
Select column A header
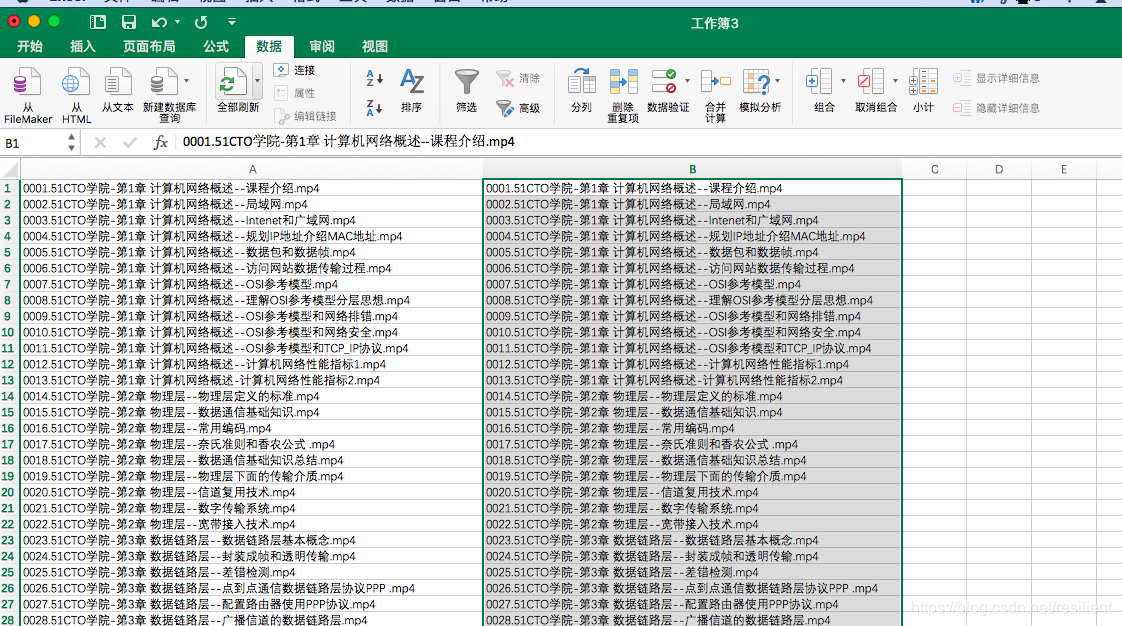252,170
